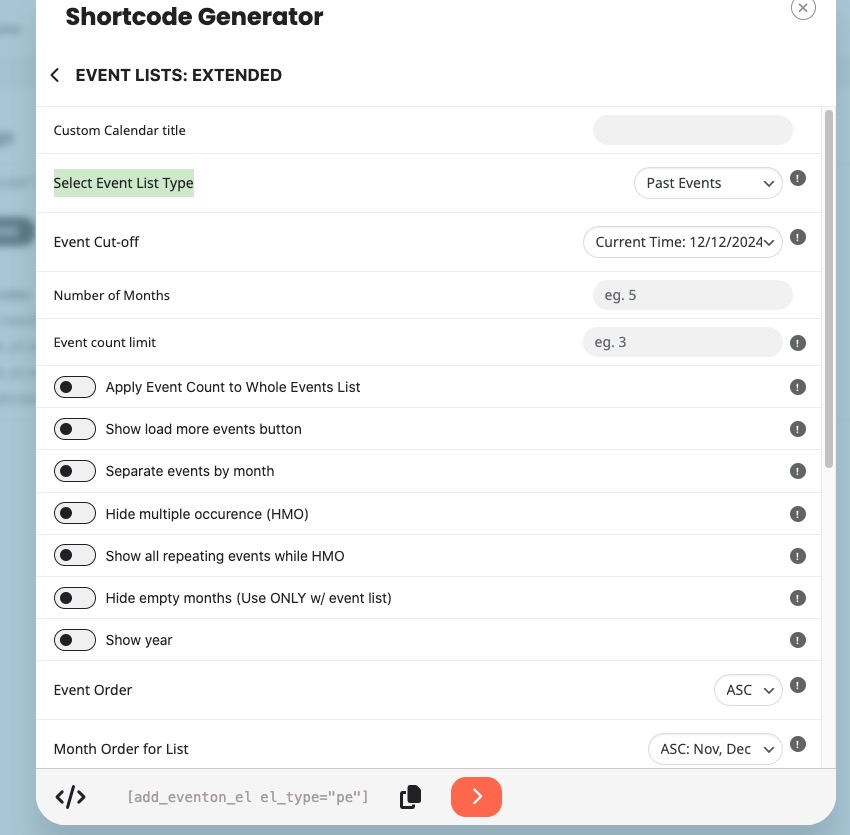Click the code brackets icon

(70, 797)
